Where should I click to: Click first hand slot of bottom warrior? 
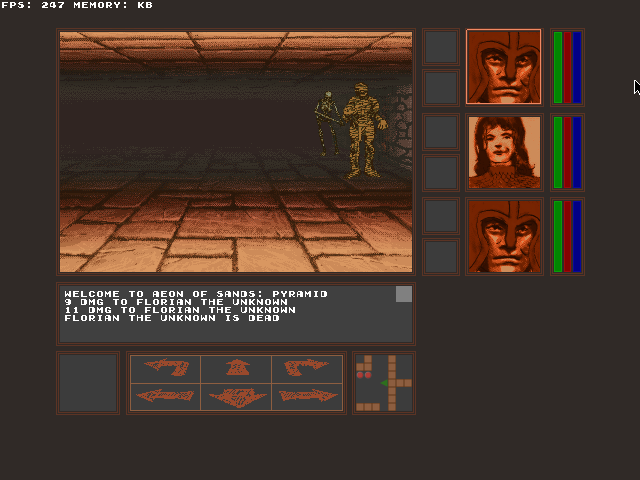click(x=441, y=216)
